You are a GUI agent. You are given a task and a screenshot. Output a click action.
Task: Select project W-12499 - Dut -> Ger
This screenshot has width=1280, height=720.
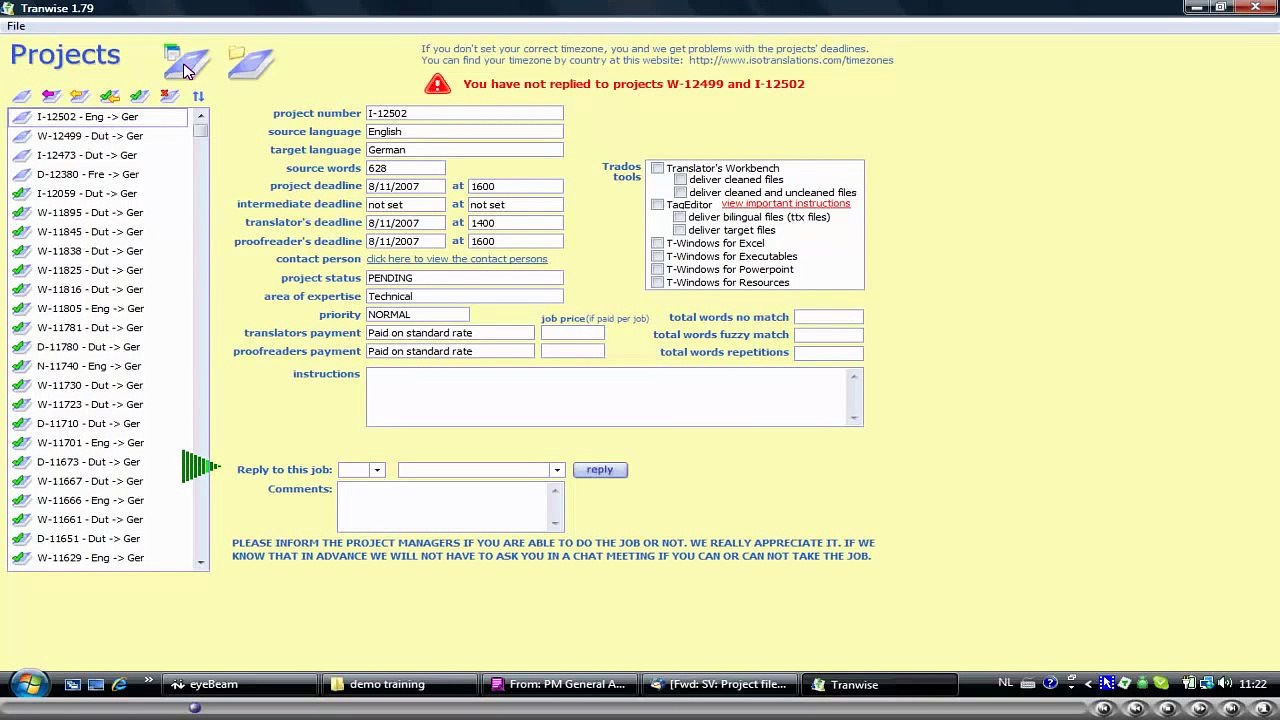click(98, 136)
